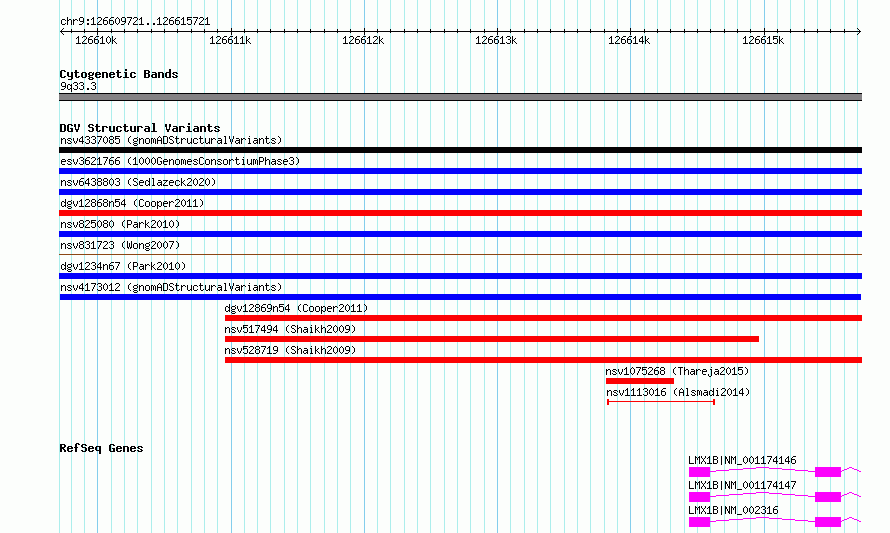Click the chr9:126609721..126615721 coordinate text
890x533 pixels.
point(135,22)
